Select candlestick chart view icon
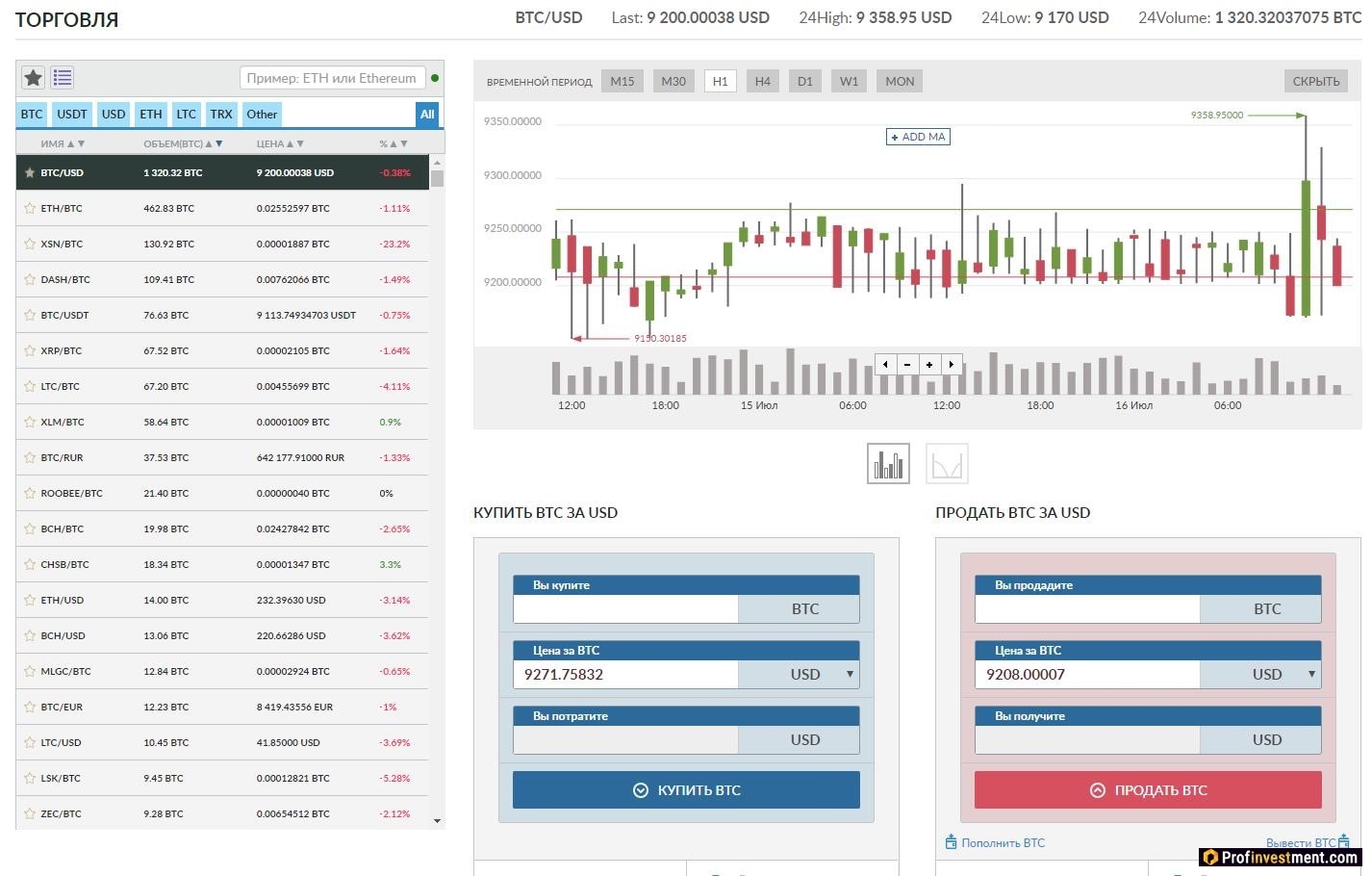Image resolution: width=1372 pixels, height=876 pixels. 888,463
